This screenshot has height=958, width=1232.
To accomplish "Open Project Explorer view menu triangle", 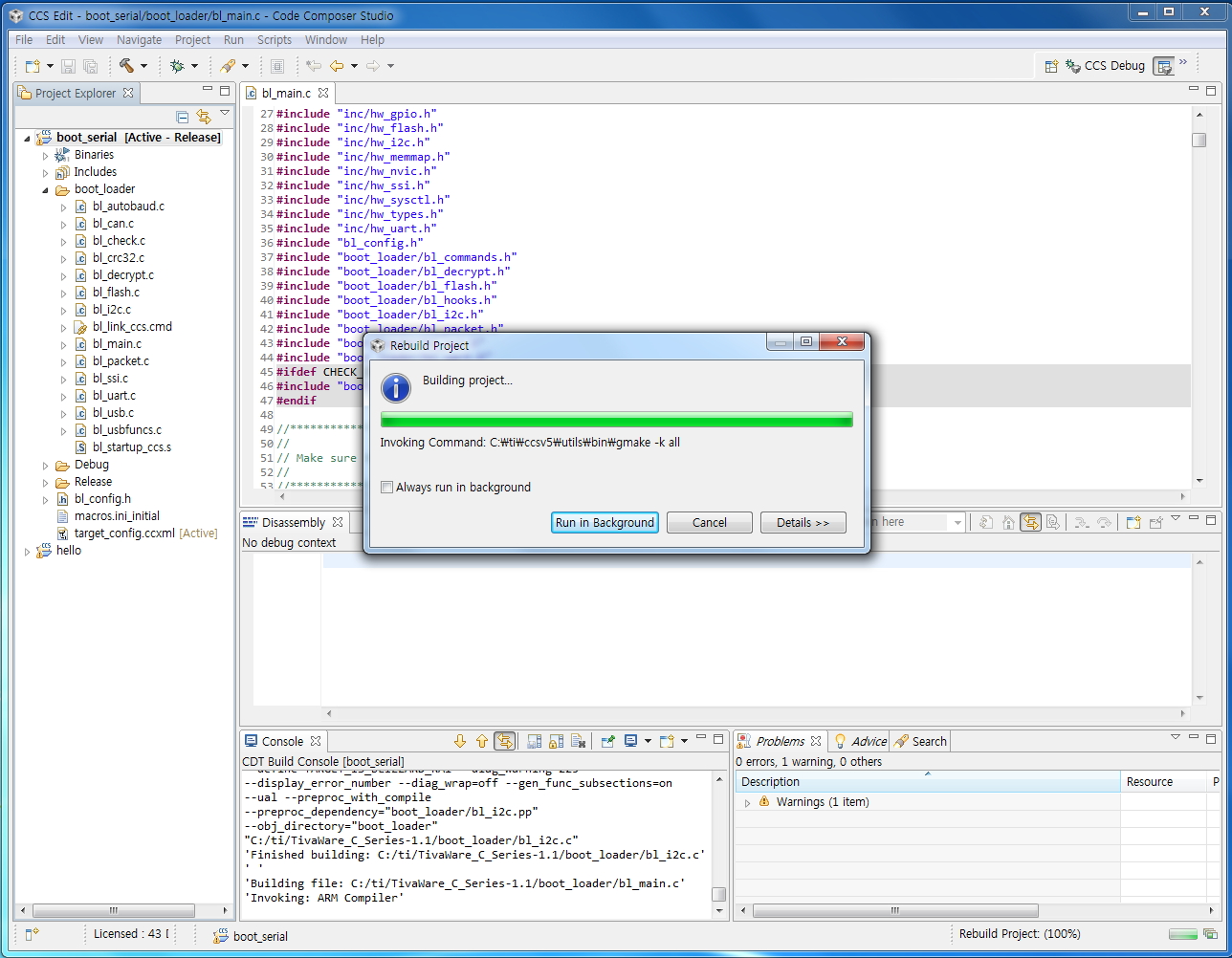I will pos(225,113).
